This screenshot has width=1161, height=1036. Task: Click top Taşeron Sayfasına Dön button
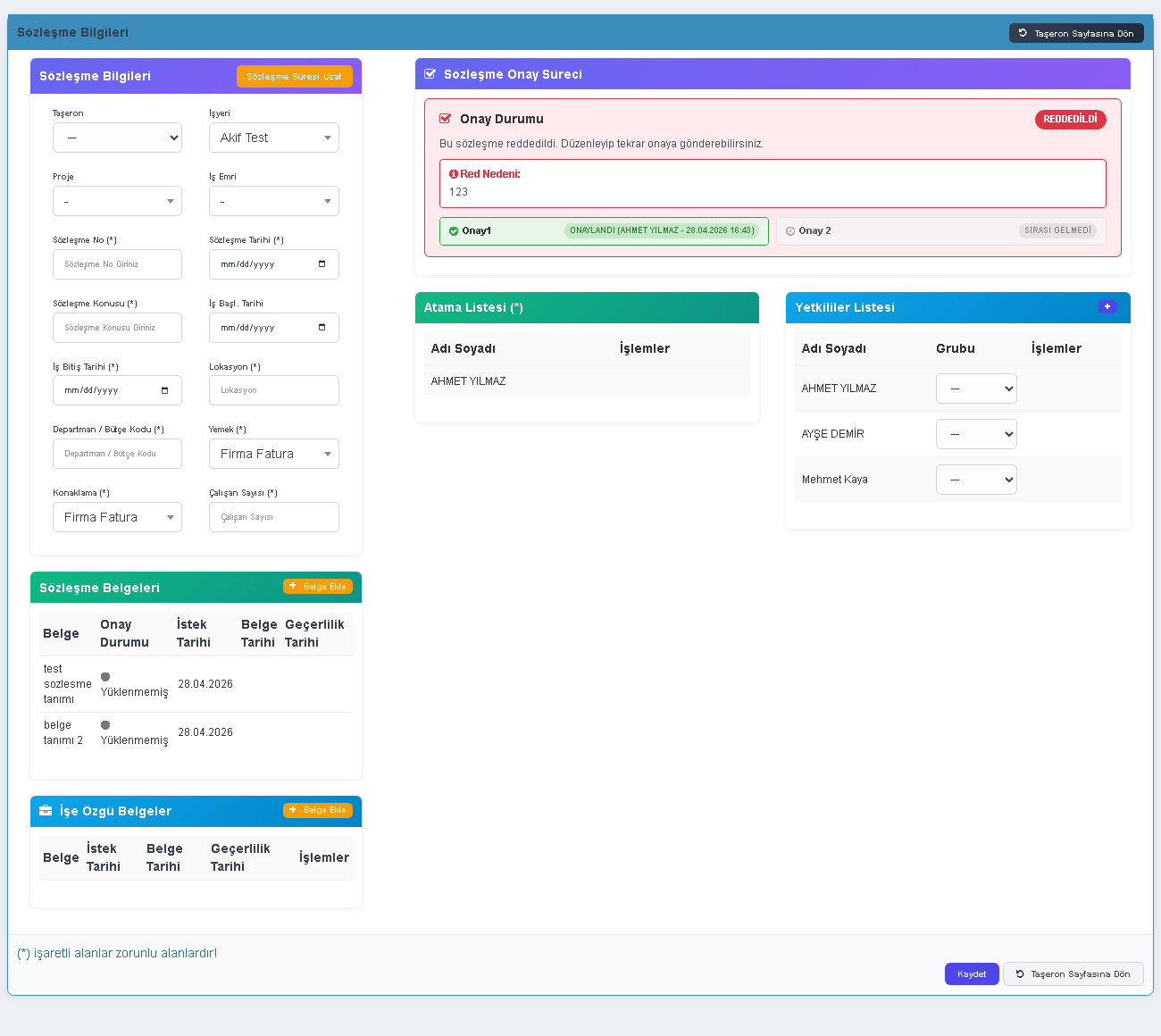(x=1076, y=33)
